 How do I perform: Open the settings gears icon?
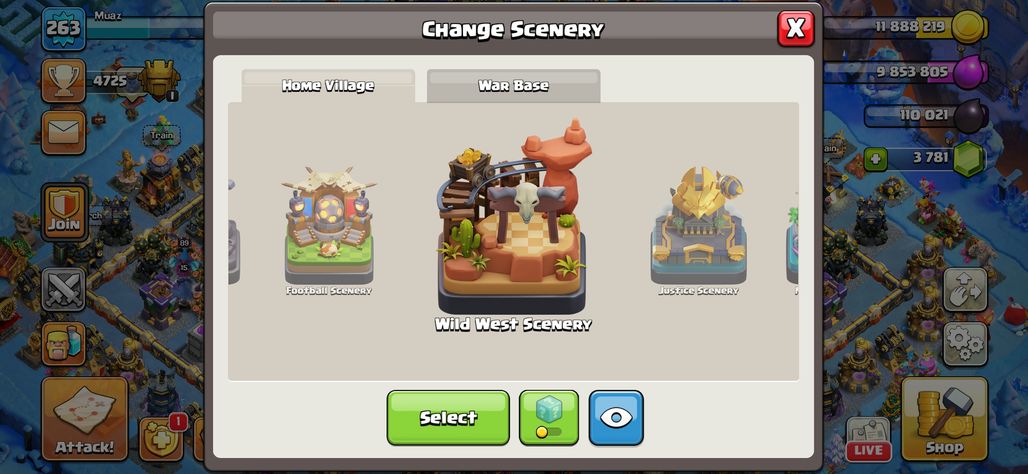point(965,344)
